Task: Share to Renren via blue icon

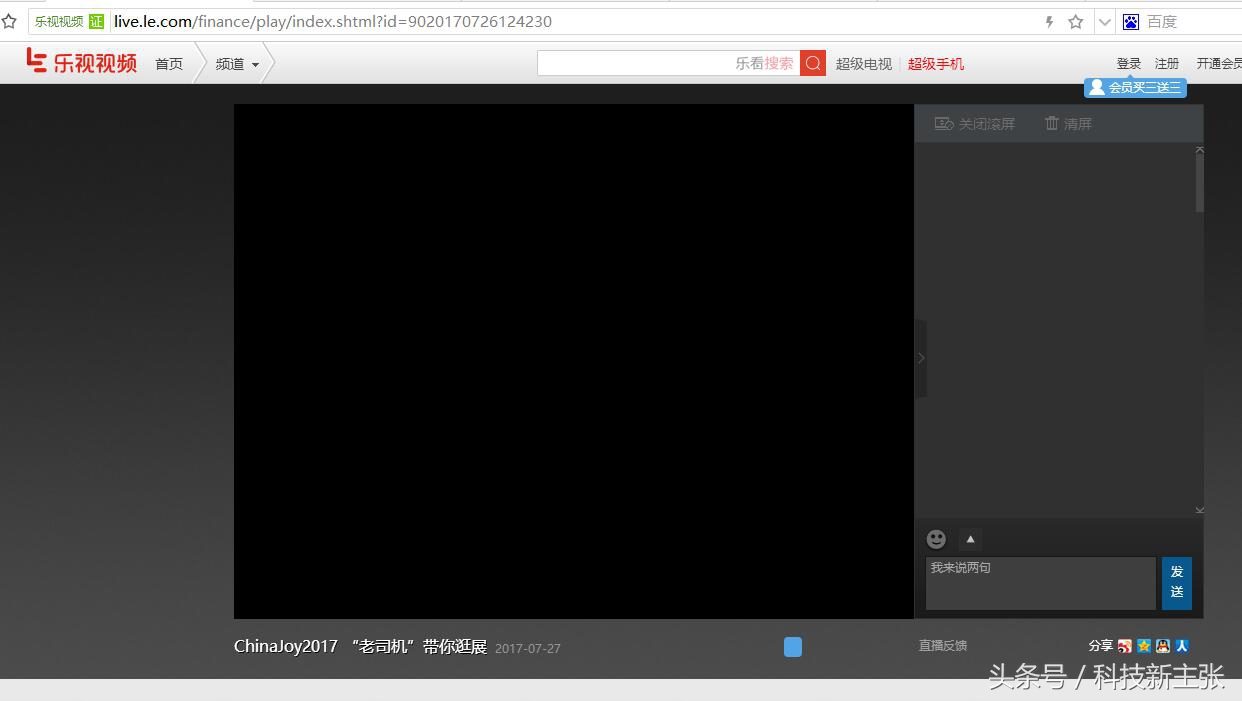Action: click(1181, 646)
